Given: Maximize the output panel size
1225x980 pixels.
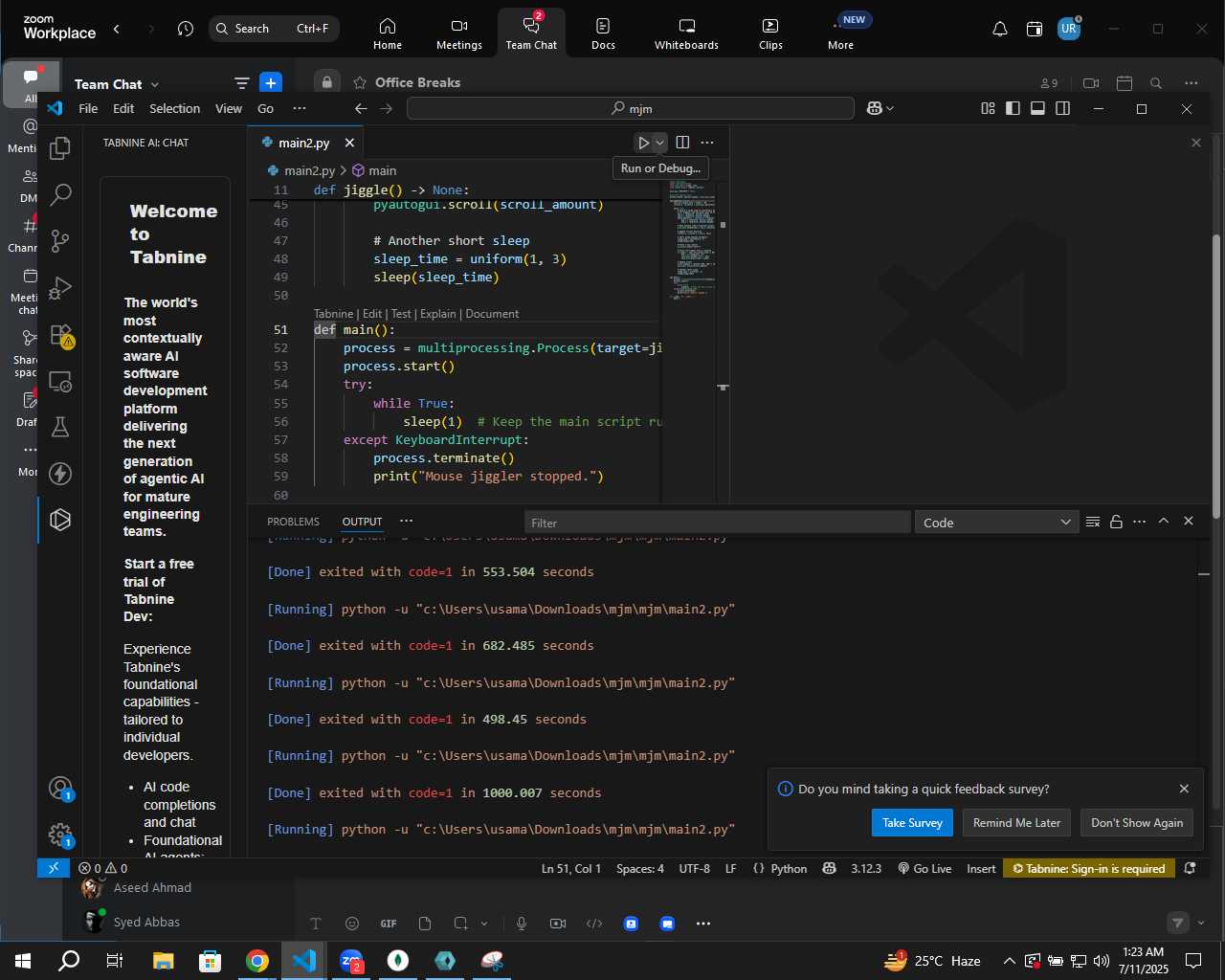Looking at the screenshot, I should [x=1164, y=522].
